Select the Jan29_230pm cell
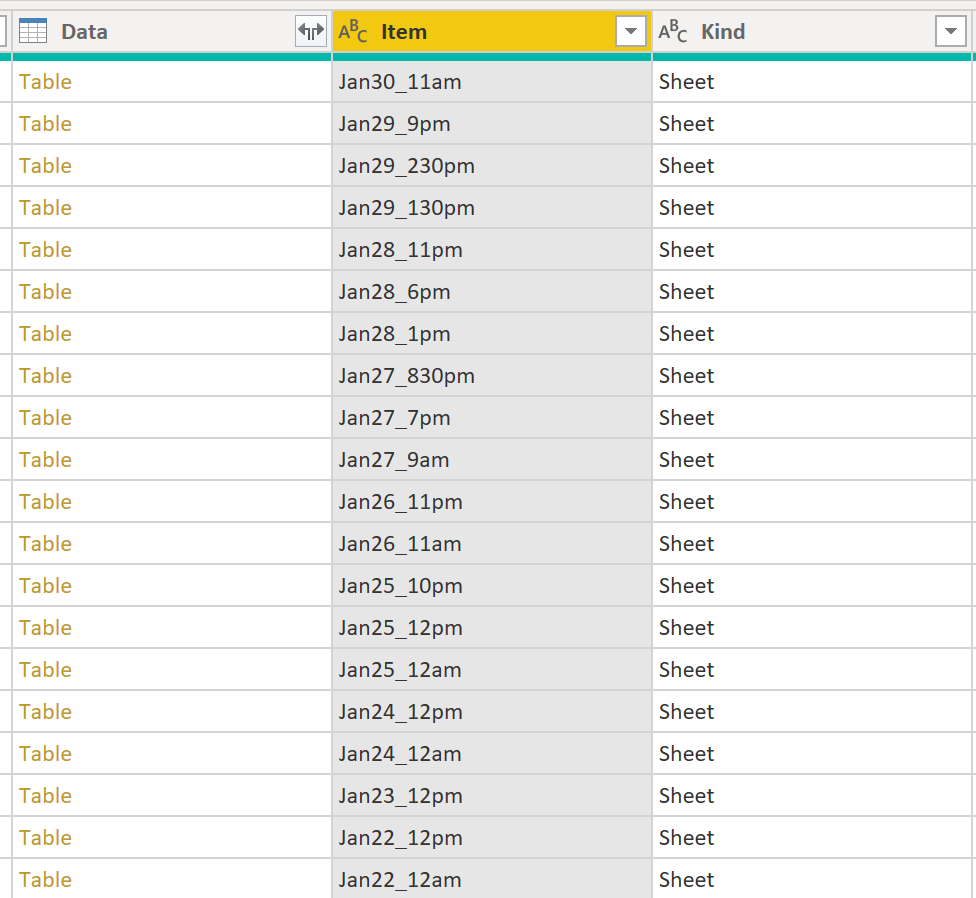 pyautogui.click(x=492, y=166)
